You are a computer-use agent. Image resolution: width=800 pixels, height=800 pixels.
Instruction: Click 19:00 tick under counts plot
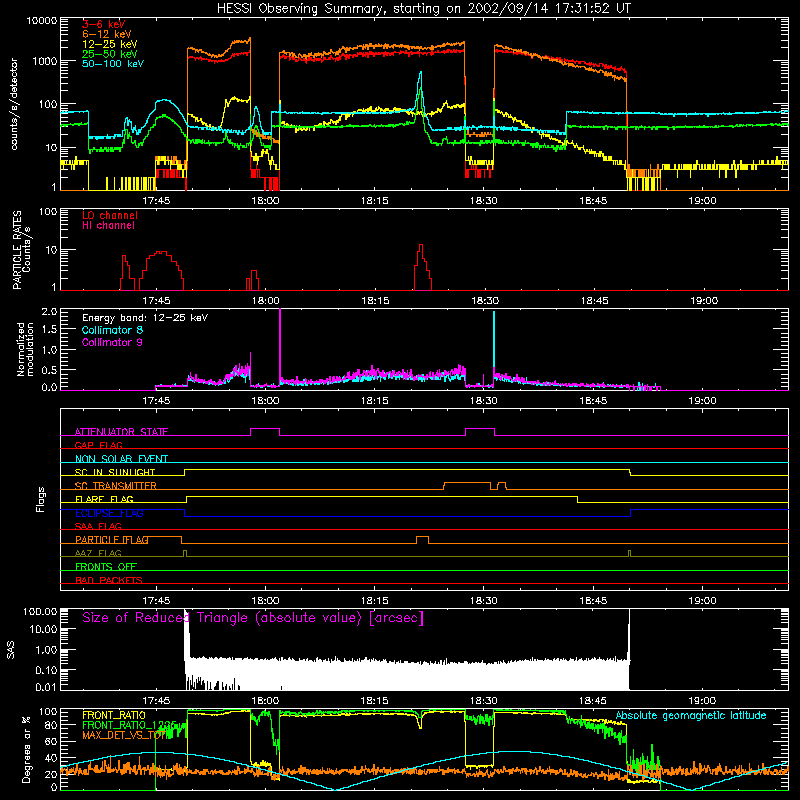pos(703,201)
